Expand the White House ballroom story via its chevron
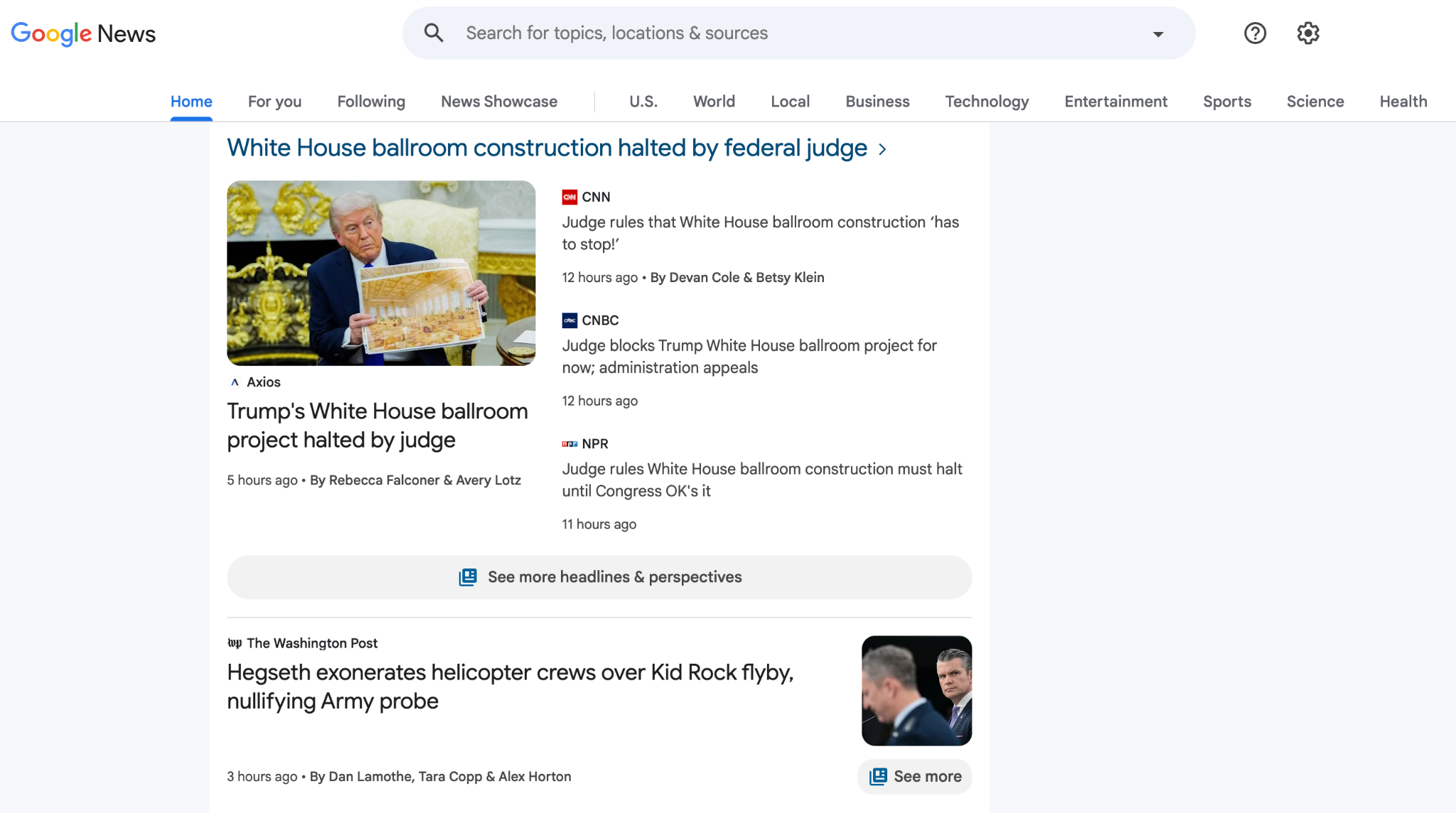 coord(883,149)
